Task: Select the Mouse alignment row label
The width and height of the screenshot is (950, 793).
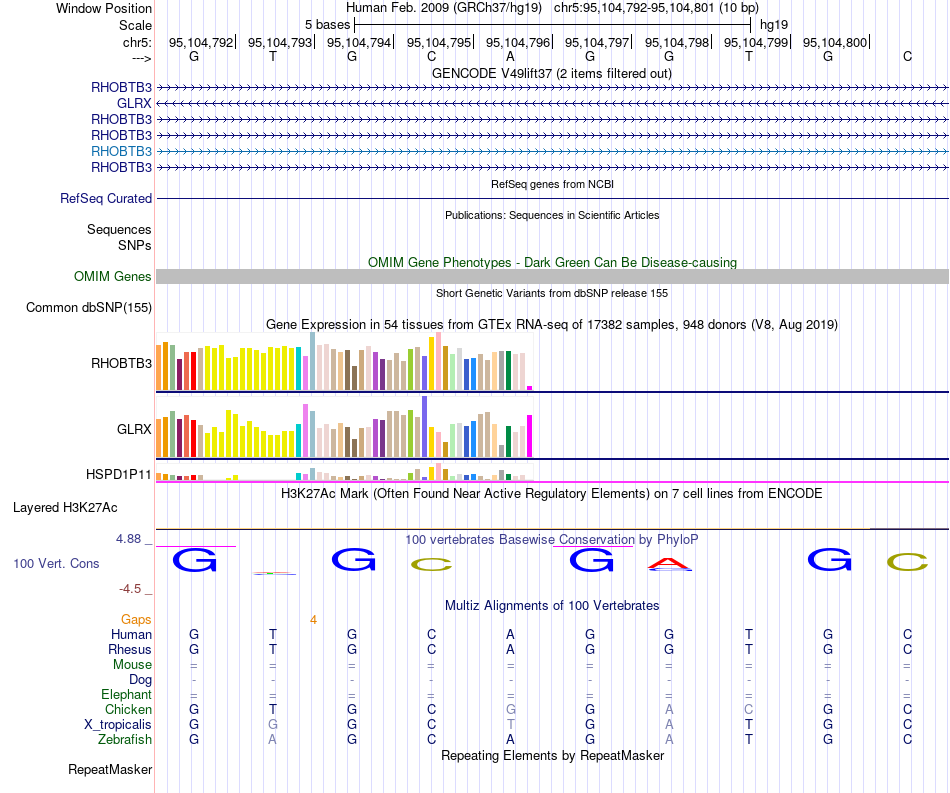Action: click(132, 665)
